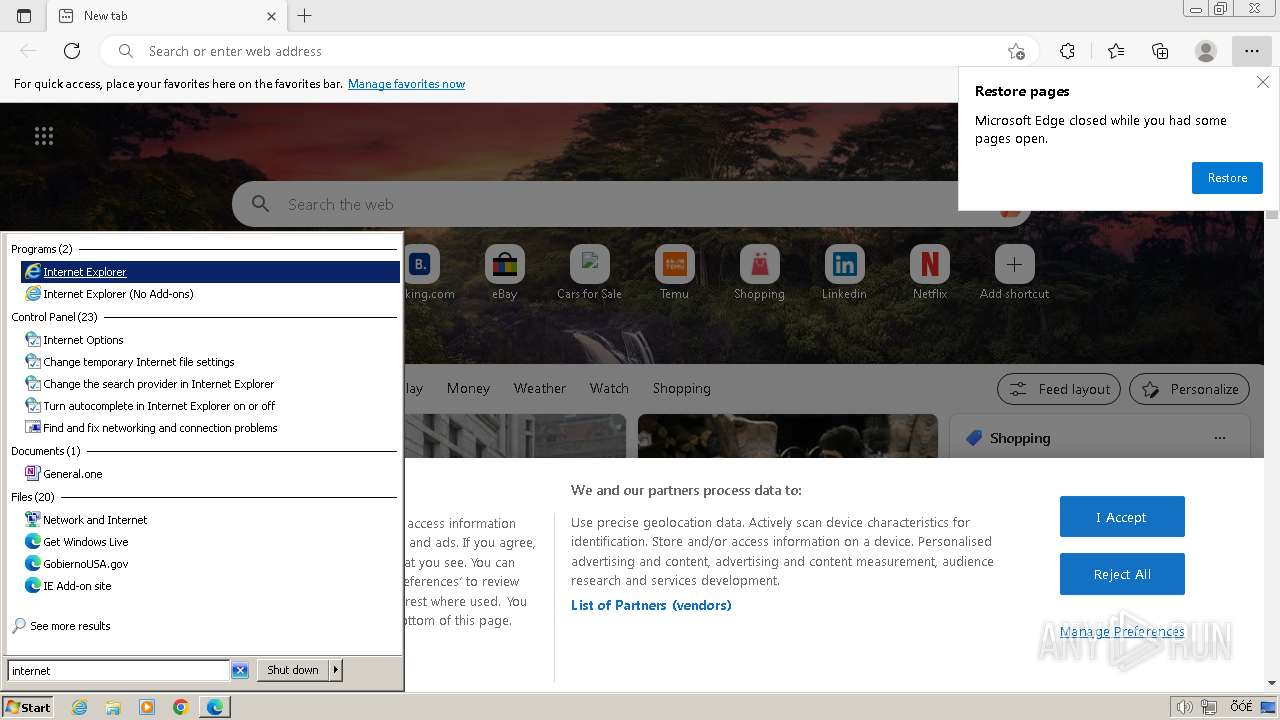Open the Extensions puzzle icon

pos(1067,51)
